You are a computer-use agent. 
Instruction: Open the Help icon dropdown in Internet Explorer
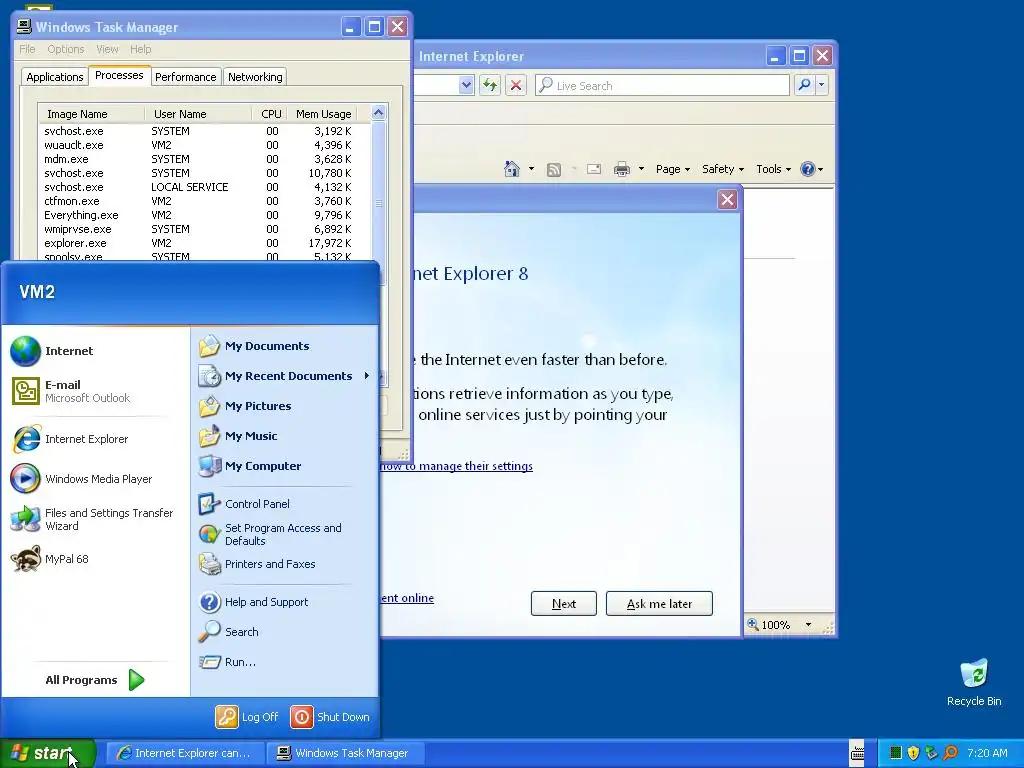click(x=812, y=169)
